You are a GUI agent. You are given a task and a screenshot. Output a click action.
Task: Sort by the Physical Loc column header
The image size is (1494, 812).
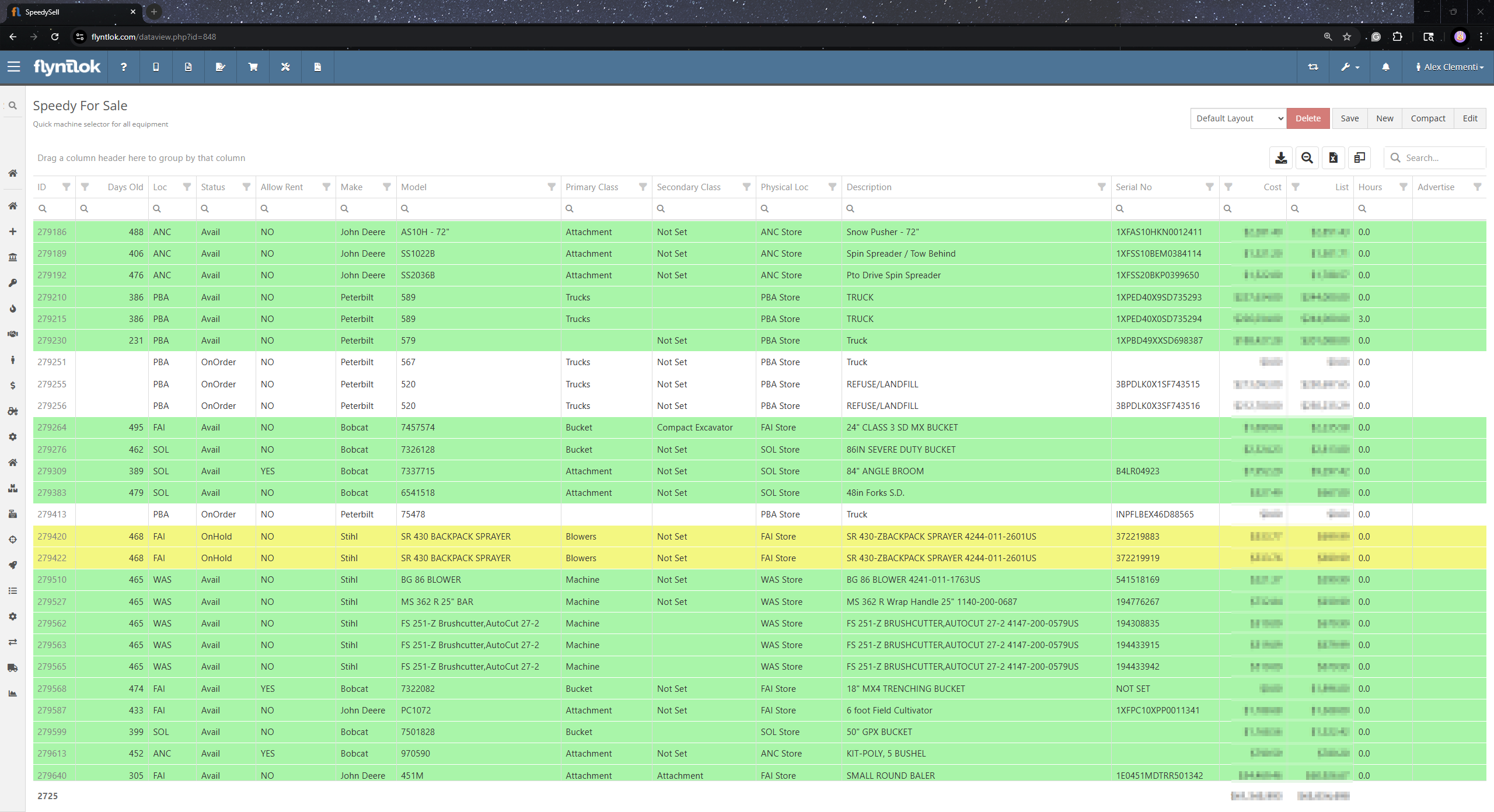click(x=784, y=187)
